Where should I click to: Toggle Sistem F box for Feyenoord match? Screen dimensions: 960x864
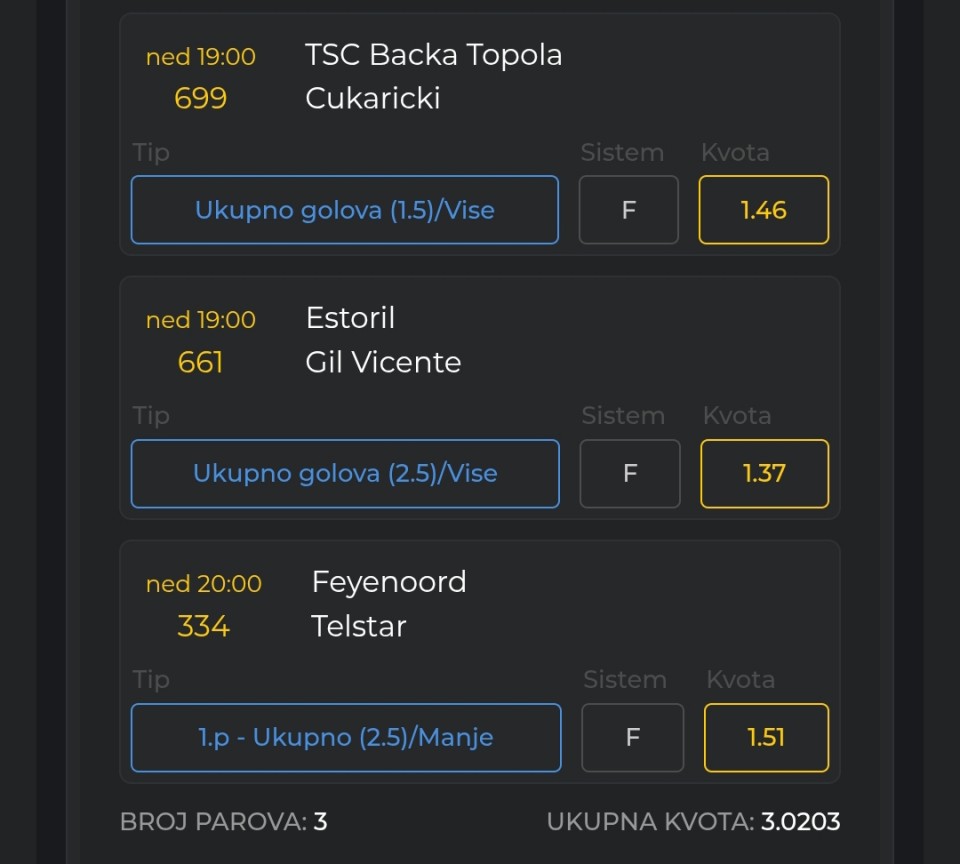coord(632,738)
